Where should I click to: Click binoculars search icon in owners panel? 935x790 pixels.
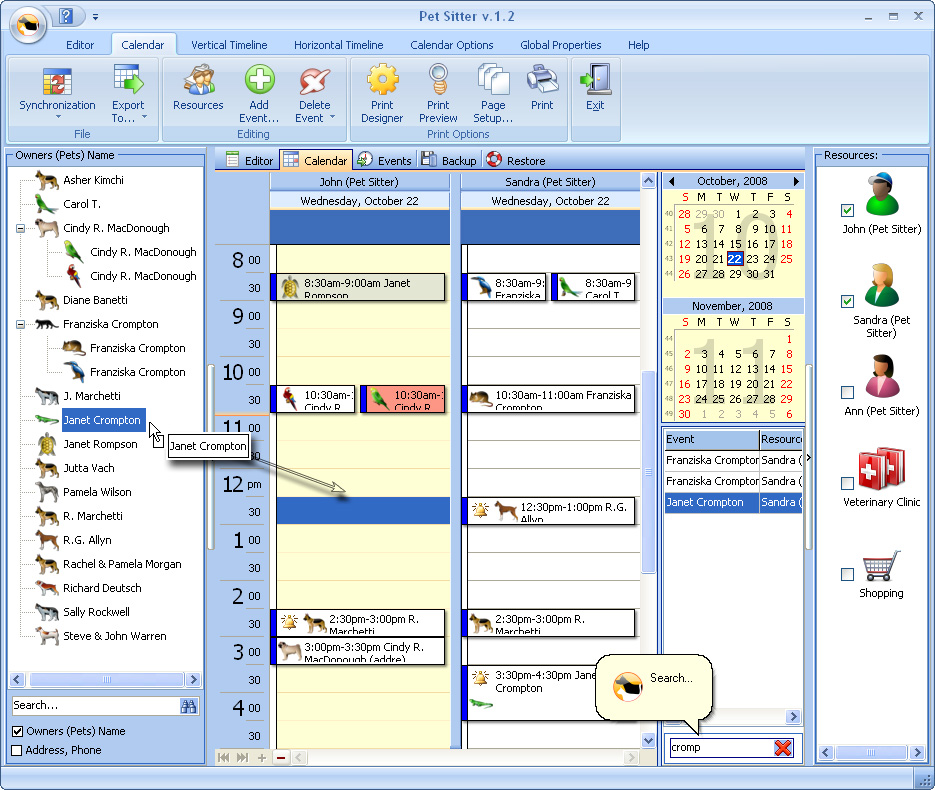click(189, 706)
